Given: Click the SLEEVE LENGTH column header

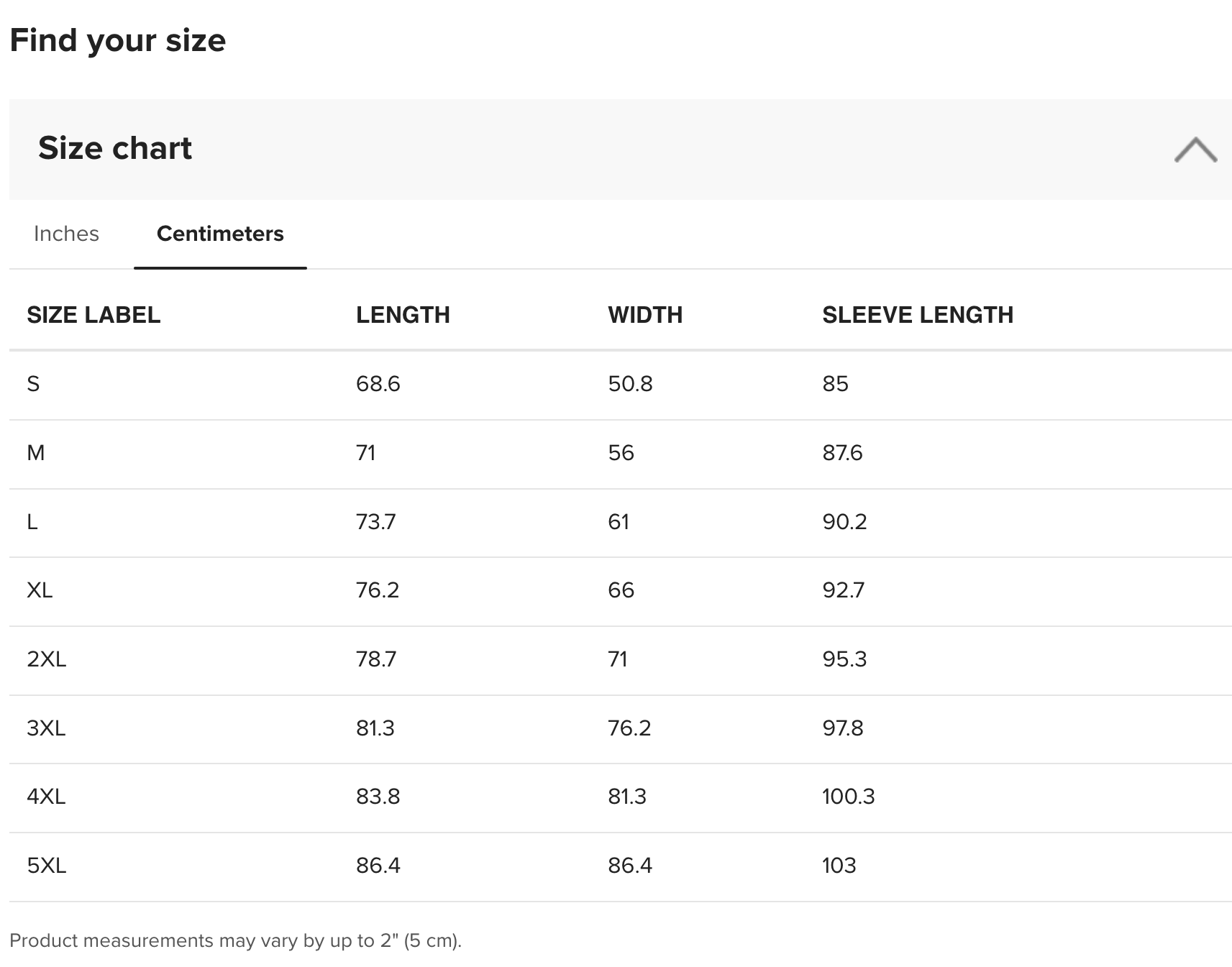Looking at the screenshot, I should pyautogui.click(x=918, y=315).
